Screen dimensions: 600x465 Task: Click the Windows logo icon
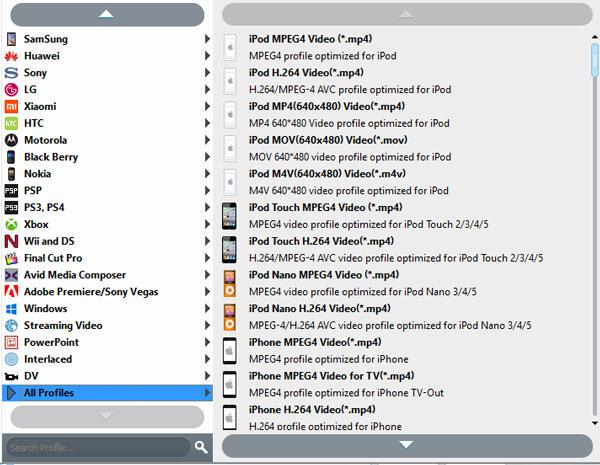click(x=11, y=309)
